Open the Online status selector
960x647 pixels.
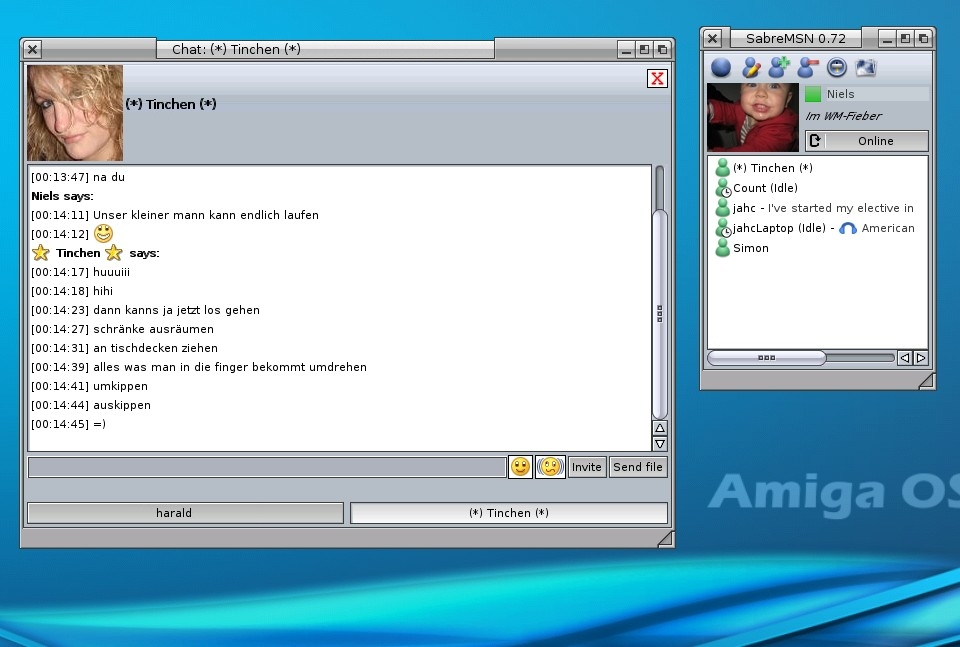867,141
